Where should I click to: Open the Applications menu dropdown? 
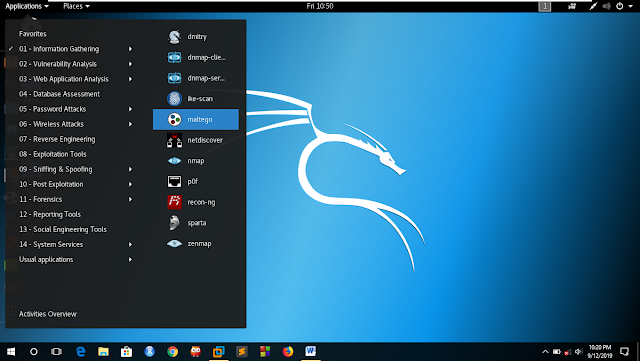(27, 6)
